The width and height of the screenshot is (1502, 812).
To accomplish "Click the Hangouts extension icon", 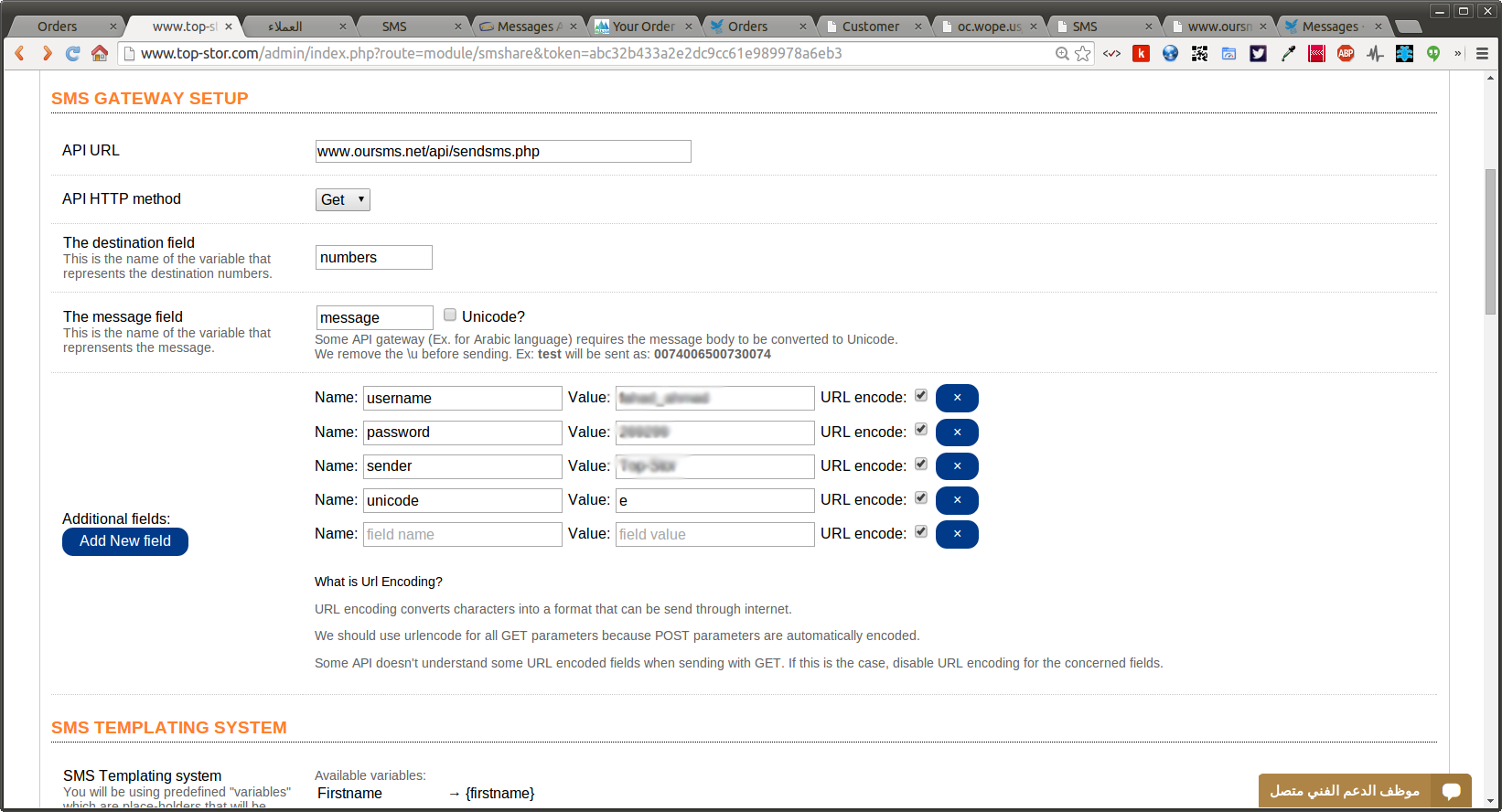I will click(x=1433, y=54).
